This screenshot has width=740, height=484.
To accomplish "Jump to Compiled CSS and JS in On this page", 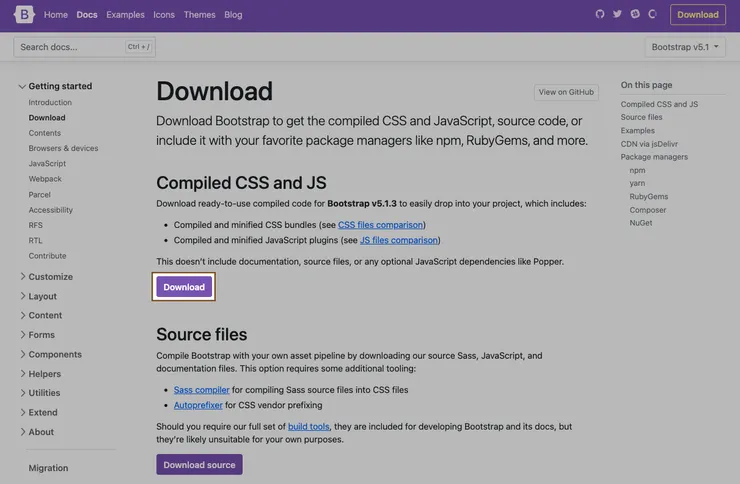I will (x=659, y=104).
